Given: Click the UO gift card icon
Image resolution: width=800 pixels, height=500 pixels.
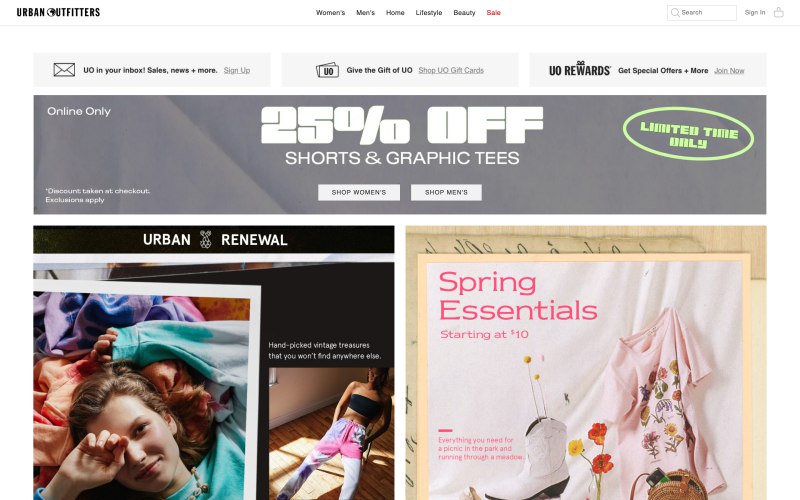Looking at the screenshot, I should [327, 70].
